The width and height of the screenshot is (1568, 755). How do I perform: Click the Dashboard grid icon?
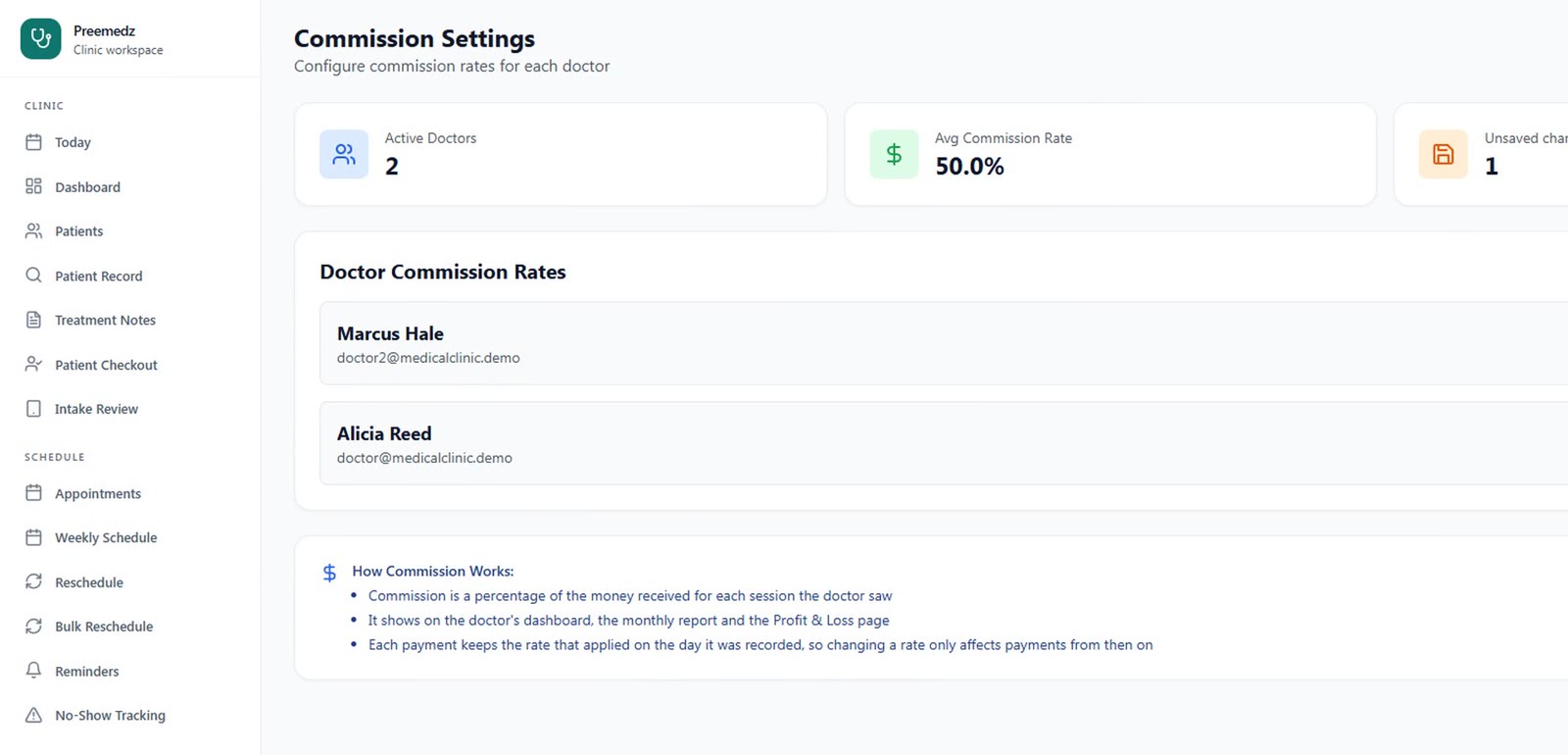coord(33,186)
